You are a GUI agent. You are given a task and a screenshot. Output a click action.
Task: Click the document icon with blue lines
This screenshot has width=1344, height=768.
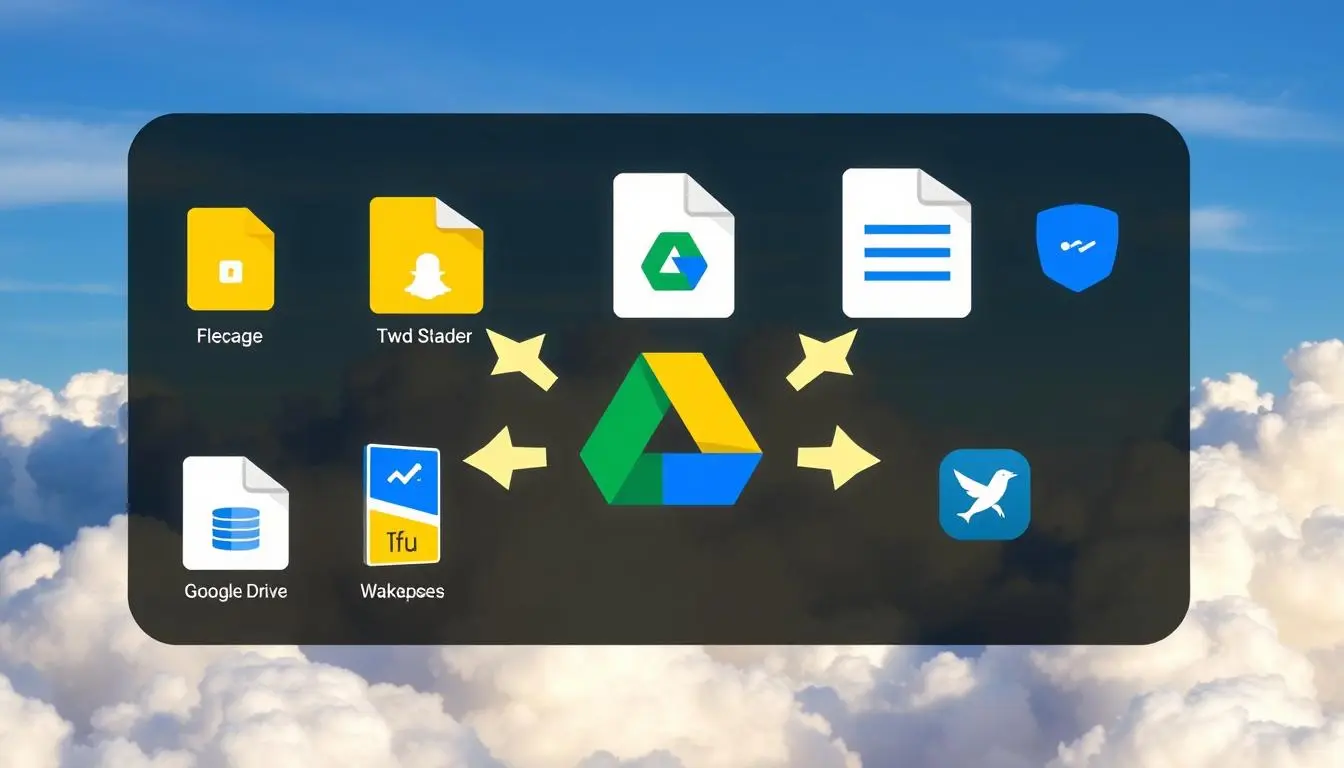906,243
